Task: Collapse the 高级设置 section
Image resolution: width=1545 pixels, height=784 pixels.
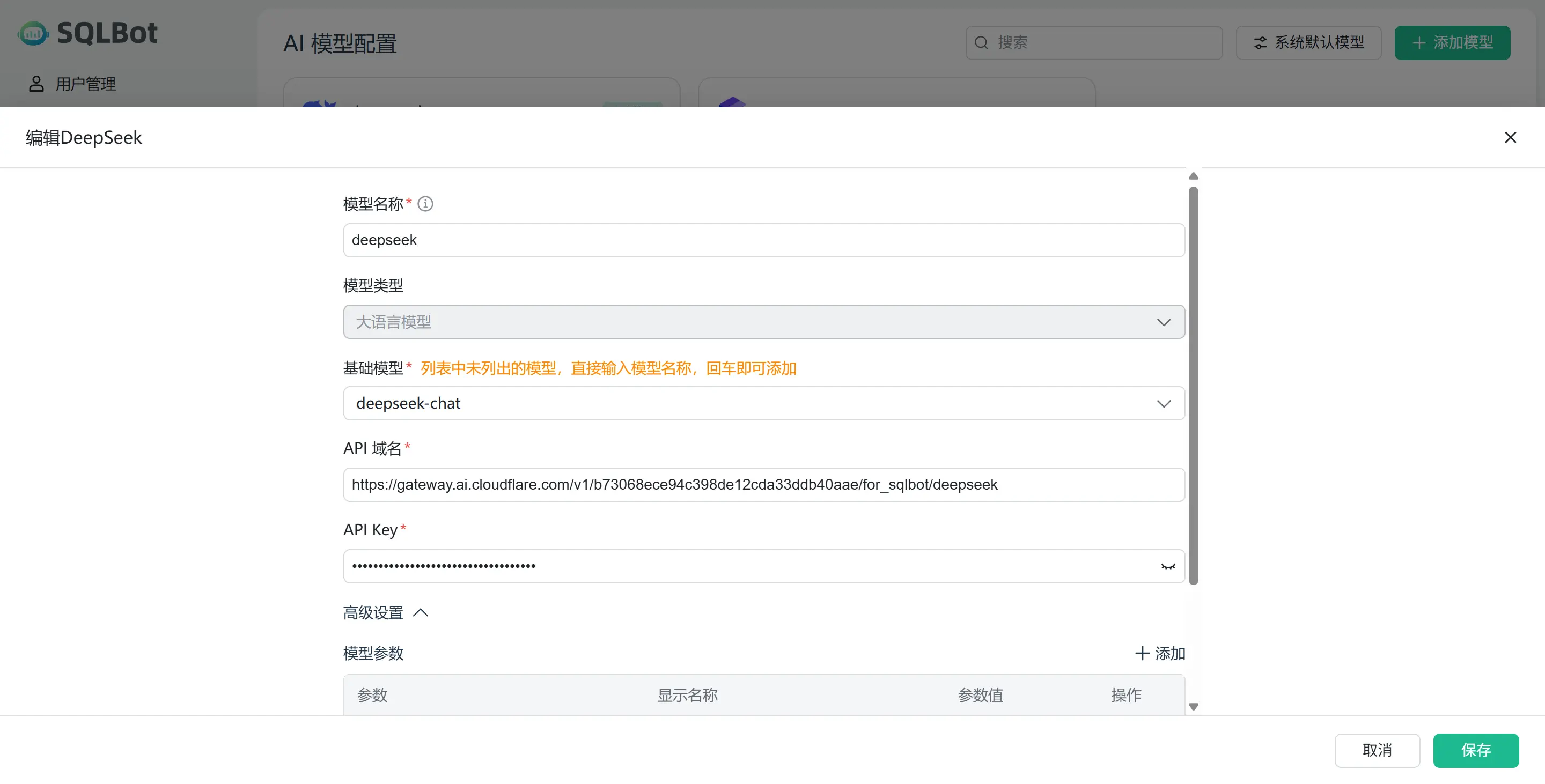Action: click(386, 612)
